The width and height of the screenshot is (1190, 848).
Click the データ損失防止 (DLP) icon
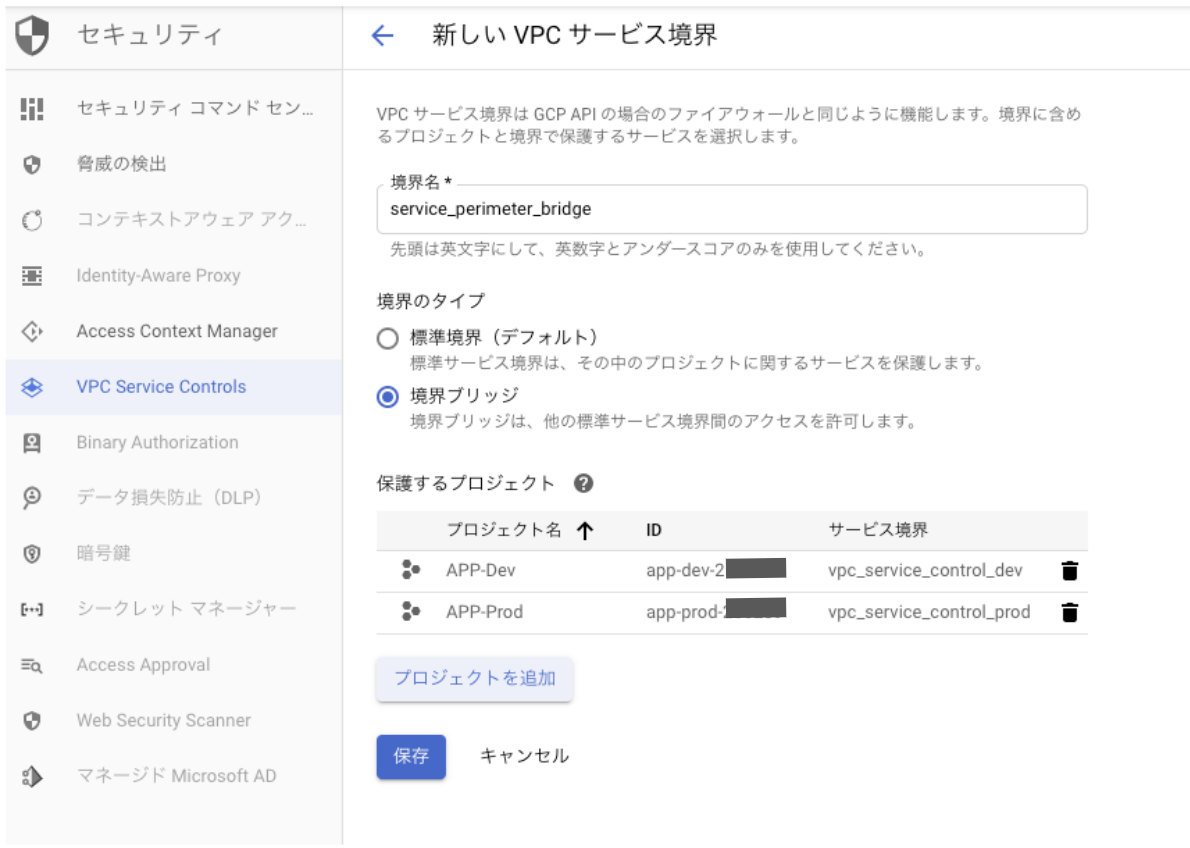click(32, 498)
